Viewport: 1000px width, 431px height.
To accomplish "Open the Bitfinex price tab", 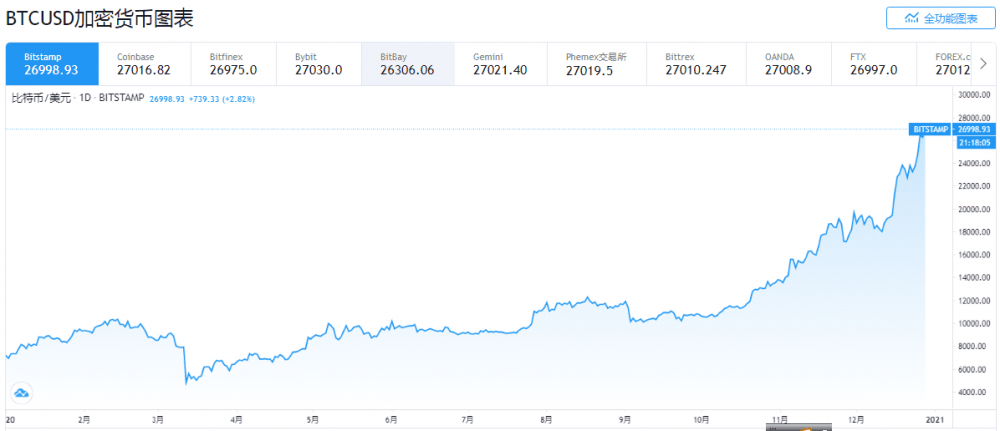I will coord(234,64).
